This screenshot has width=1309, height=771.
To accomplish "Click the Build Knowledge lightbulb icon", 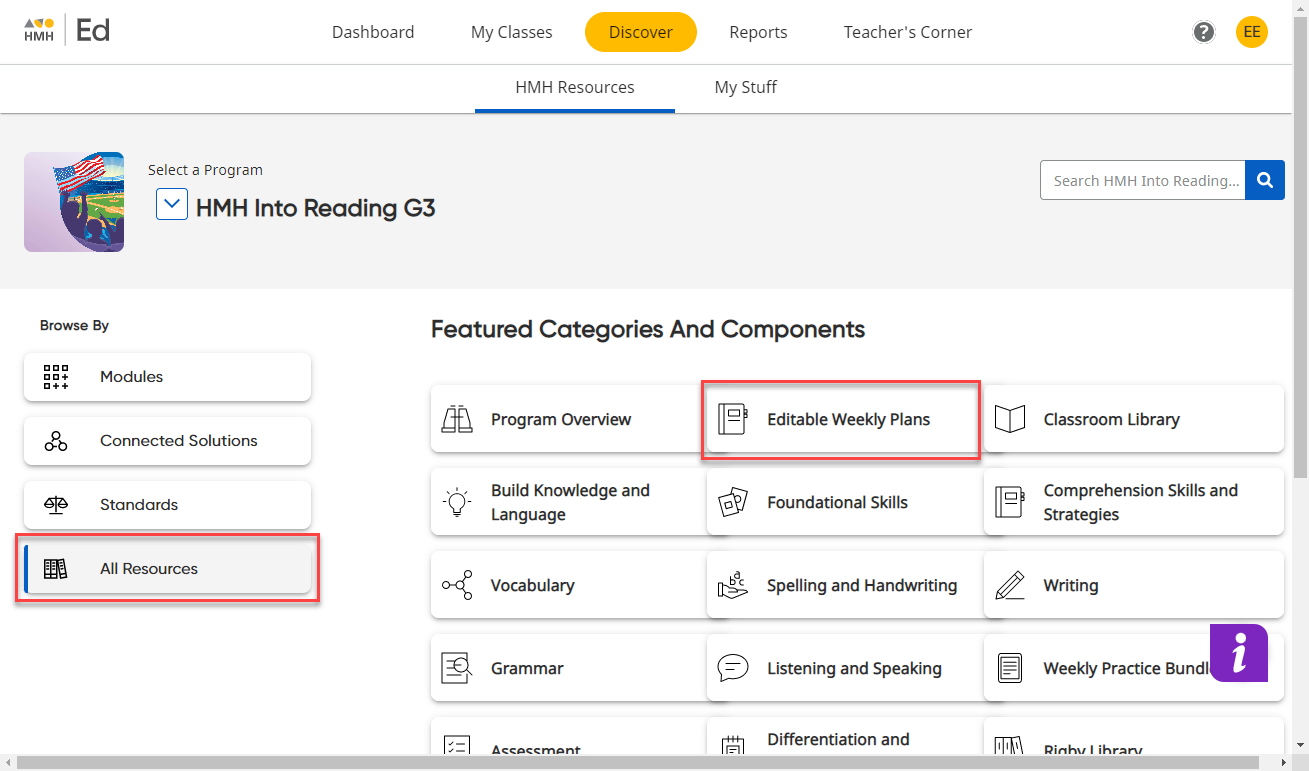I will click(457, 502).
